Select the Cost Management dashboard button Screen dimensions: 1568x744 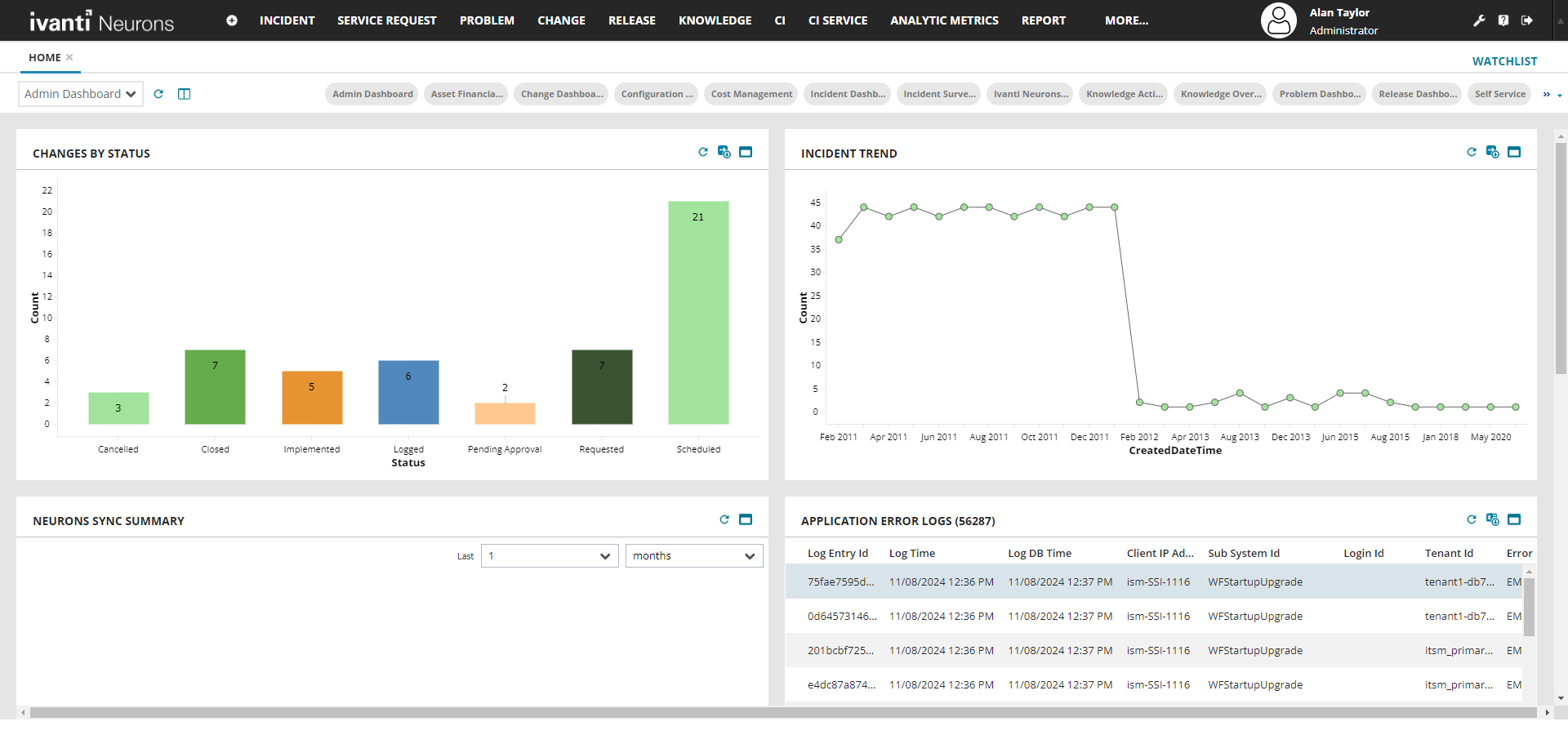pos(751,94)
